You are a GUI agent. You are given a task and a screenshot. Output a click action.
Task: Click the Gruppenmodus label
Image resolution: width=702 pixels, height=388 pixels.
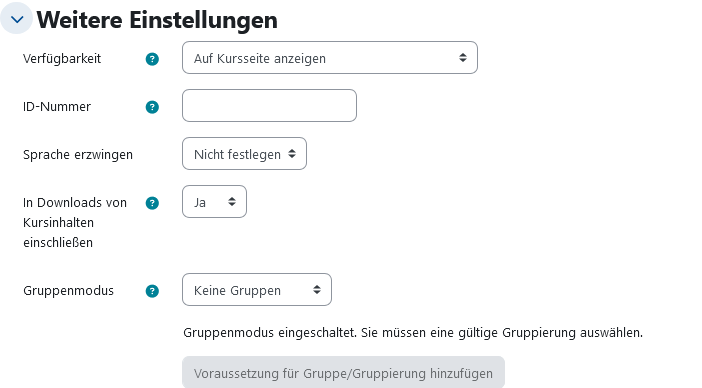(x=68, y=291)
